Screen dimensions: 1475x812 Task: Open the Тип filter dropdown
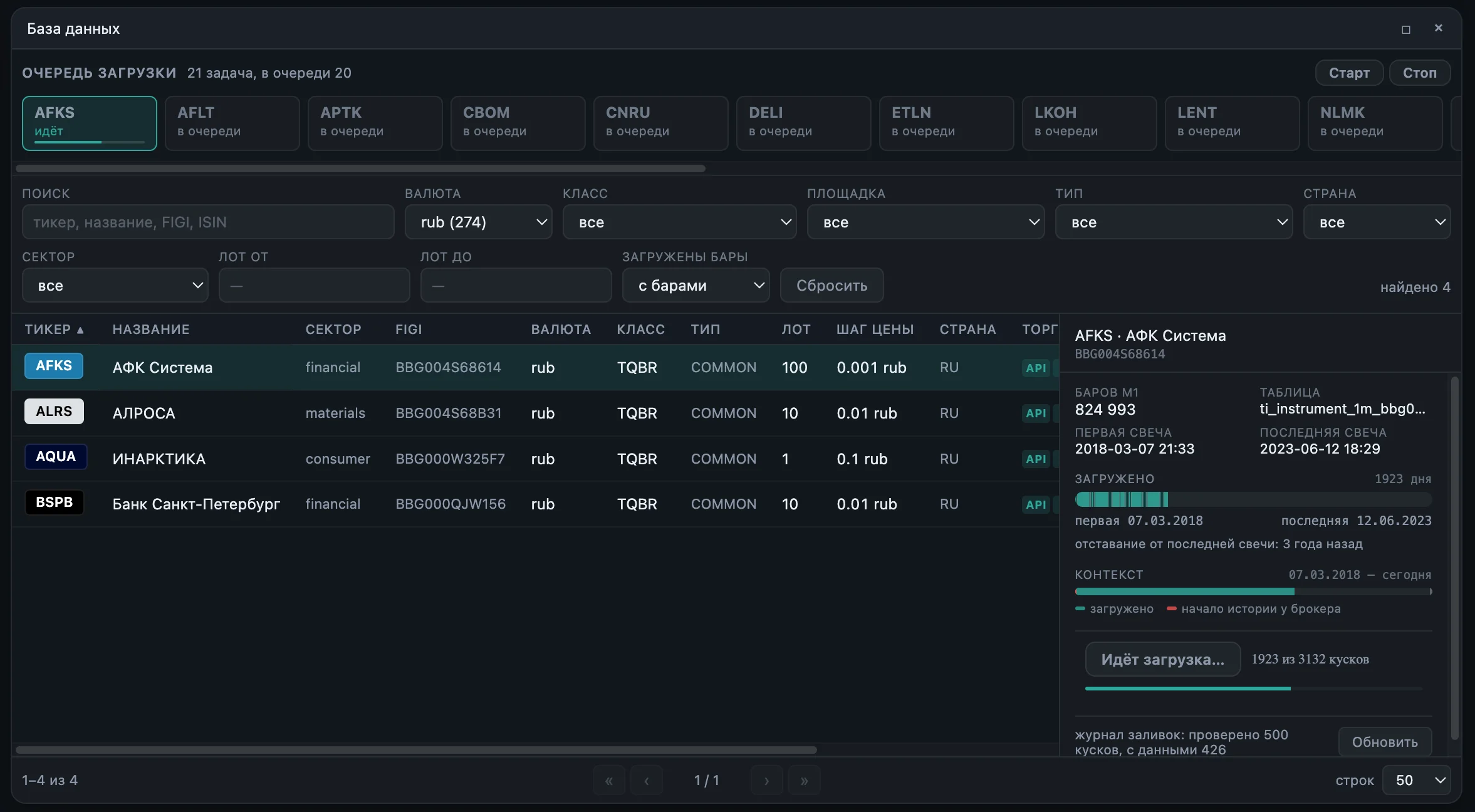point(1174,222)
